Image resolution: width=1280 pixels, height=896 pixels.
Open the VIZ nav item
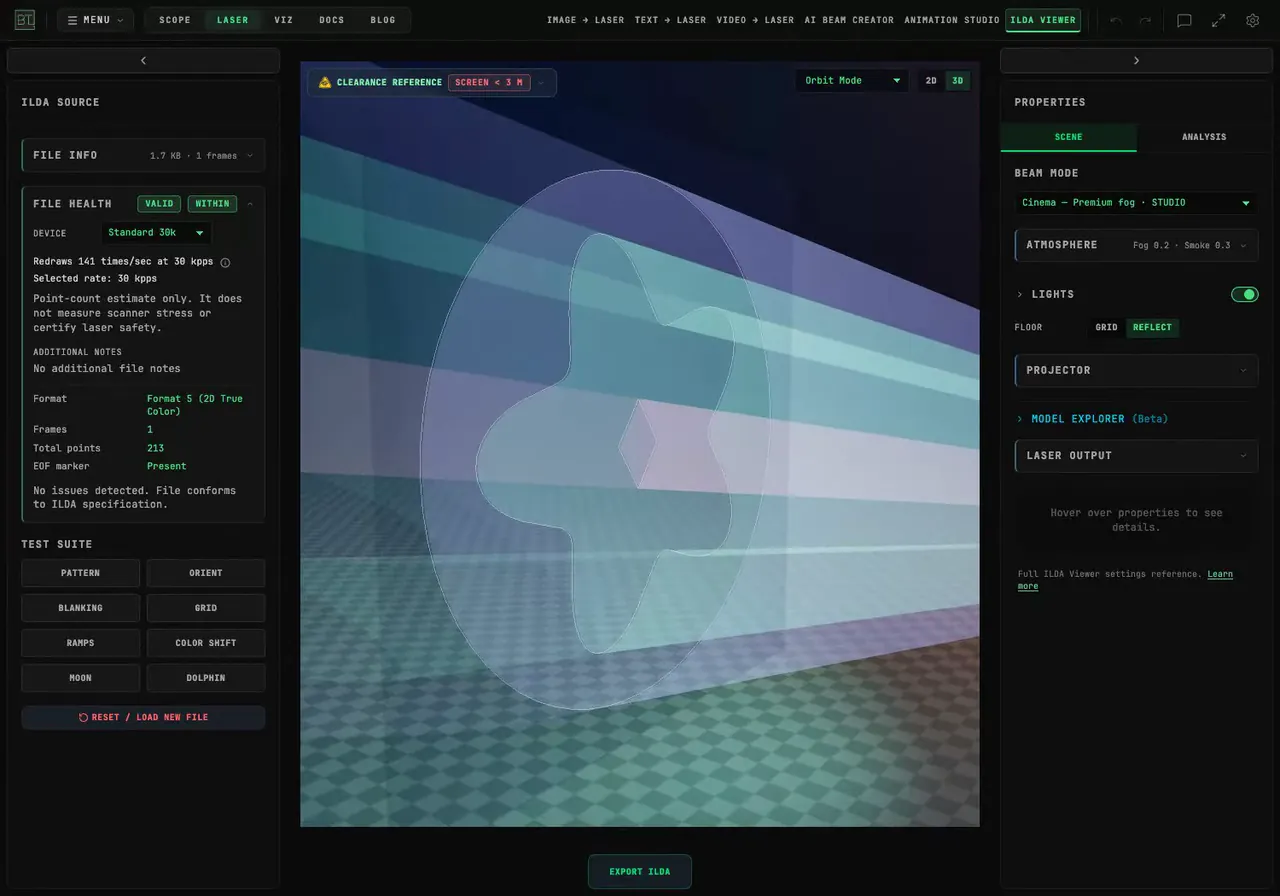point(284,20)
